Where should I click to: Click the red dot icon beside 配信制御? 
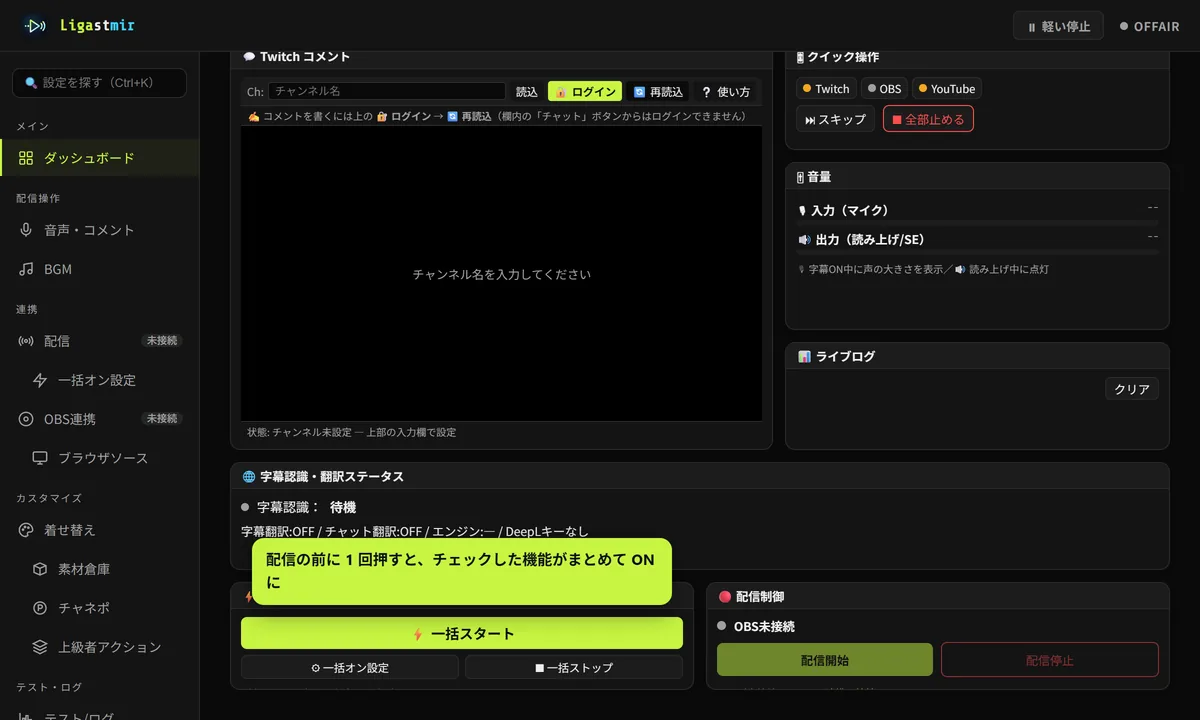[x=725, y=597]
